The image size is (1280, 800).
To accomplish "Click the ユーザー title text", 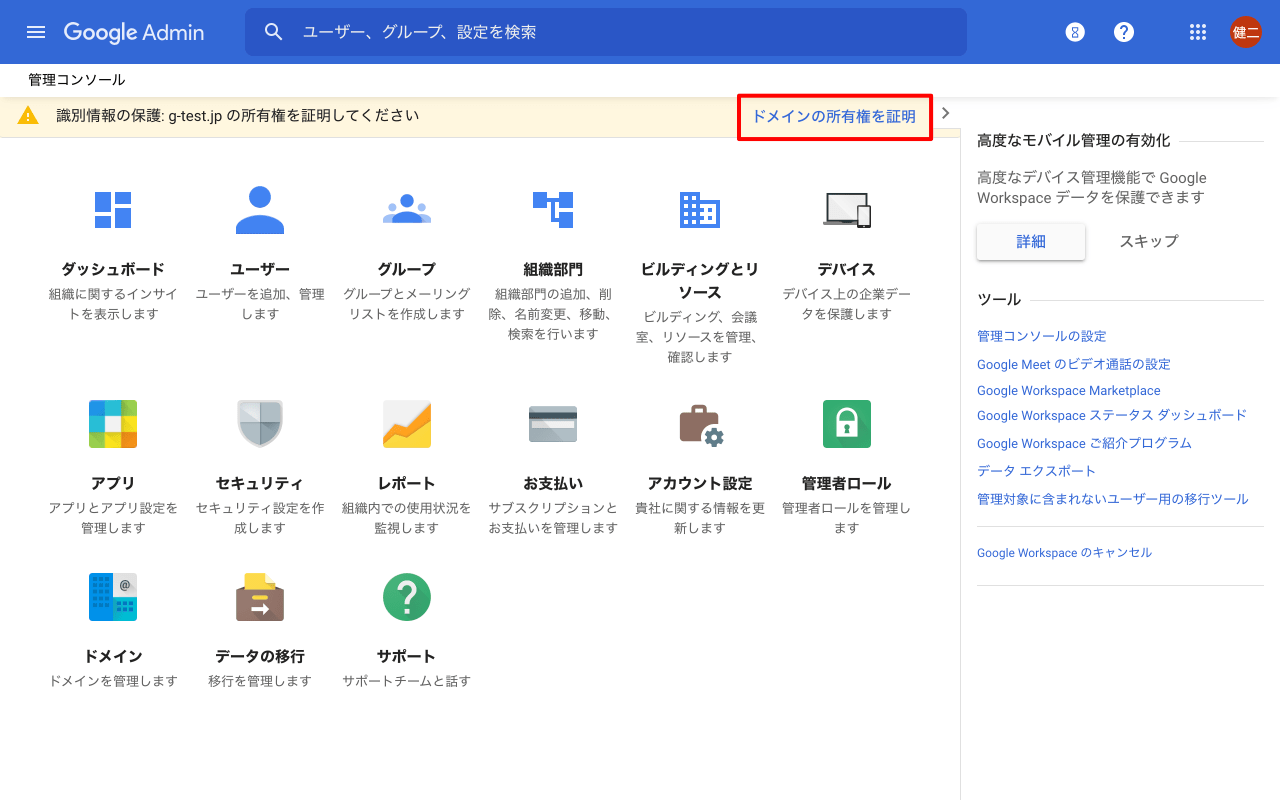I will 260,270.
